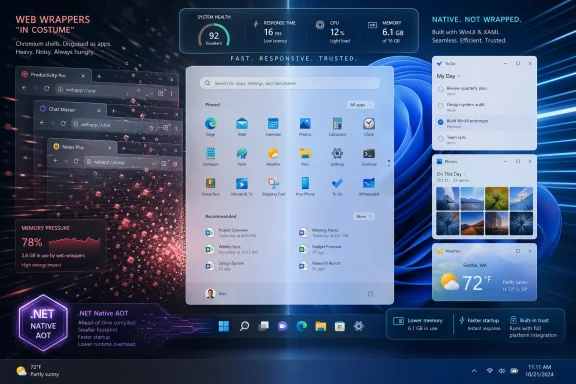Open Settings gear on the taskbar
The height and width of the screenshot is (384, 576).
pyautogui.click(x=359, y=326)
